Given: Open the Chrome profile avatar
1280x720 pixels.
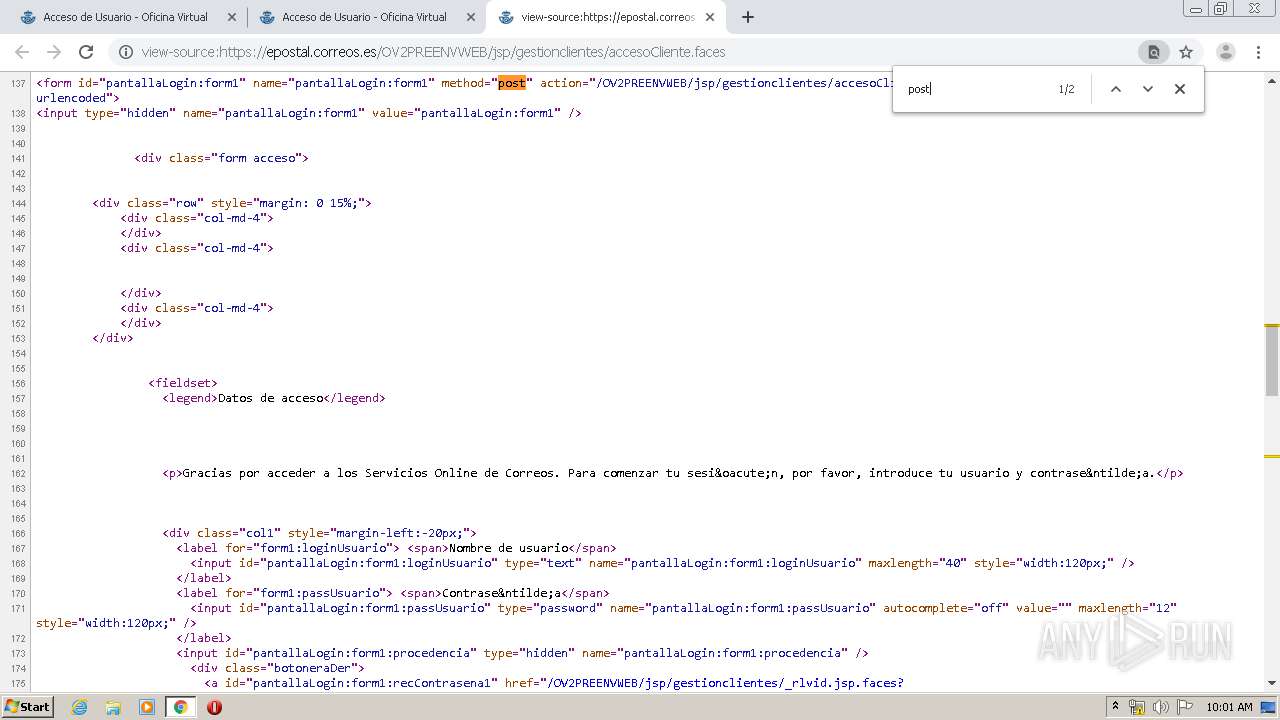Looking at the screenshot, I should (1225, 52).
